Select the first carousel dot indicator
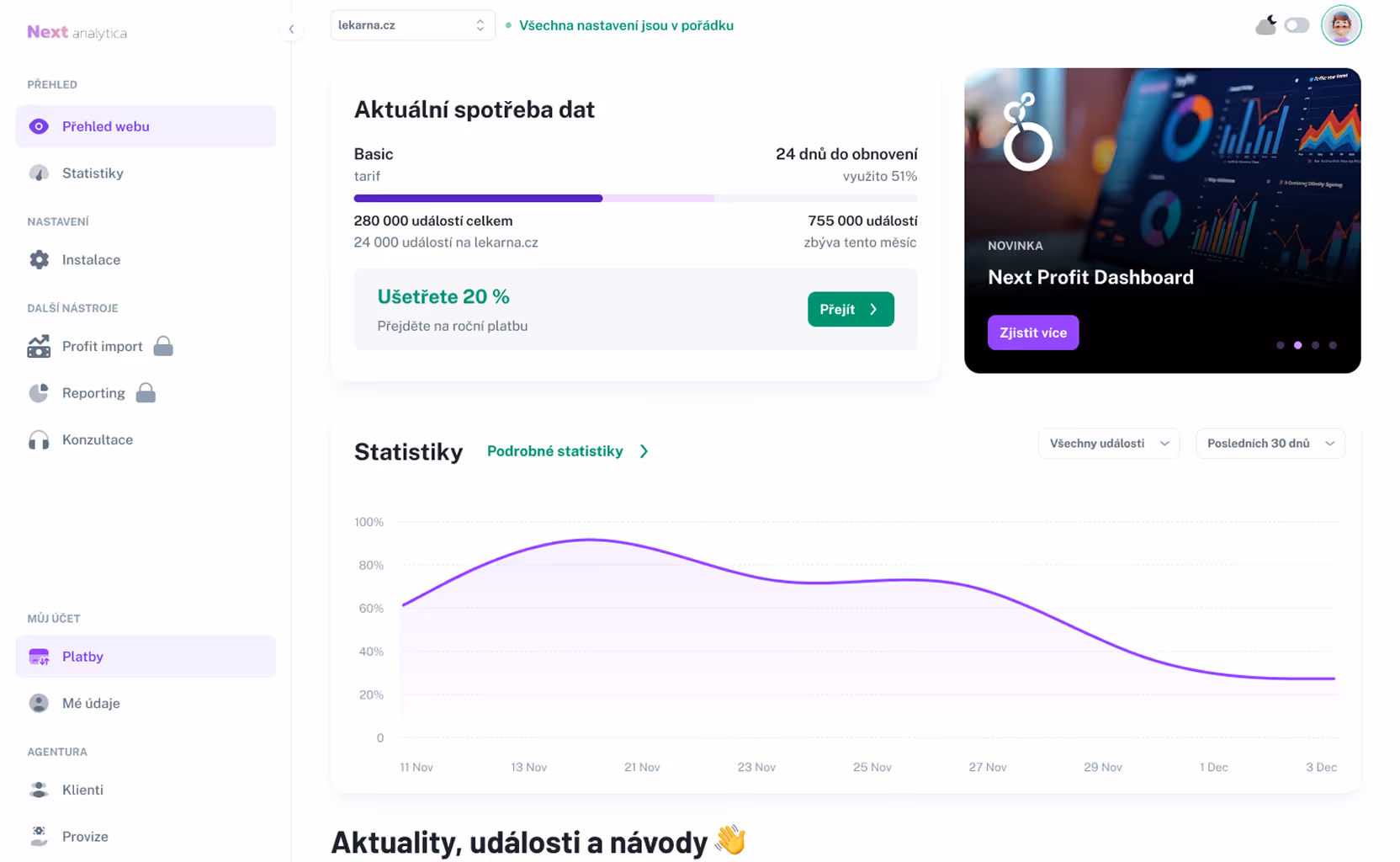The image size is (1400, 862). tap(1280, 345)
